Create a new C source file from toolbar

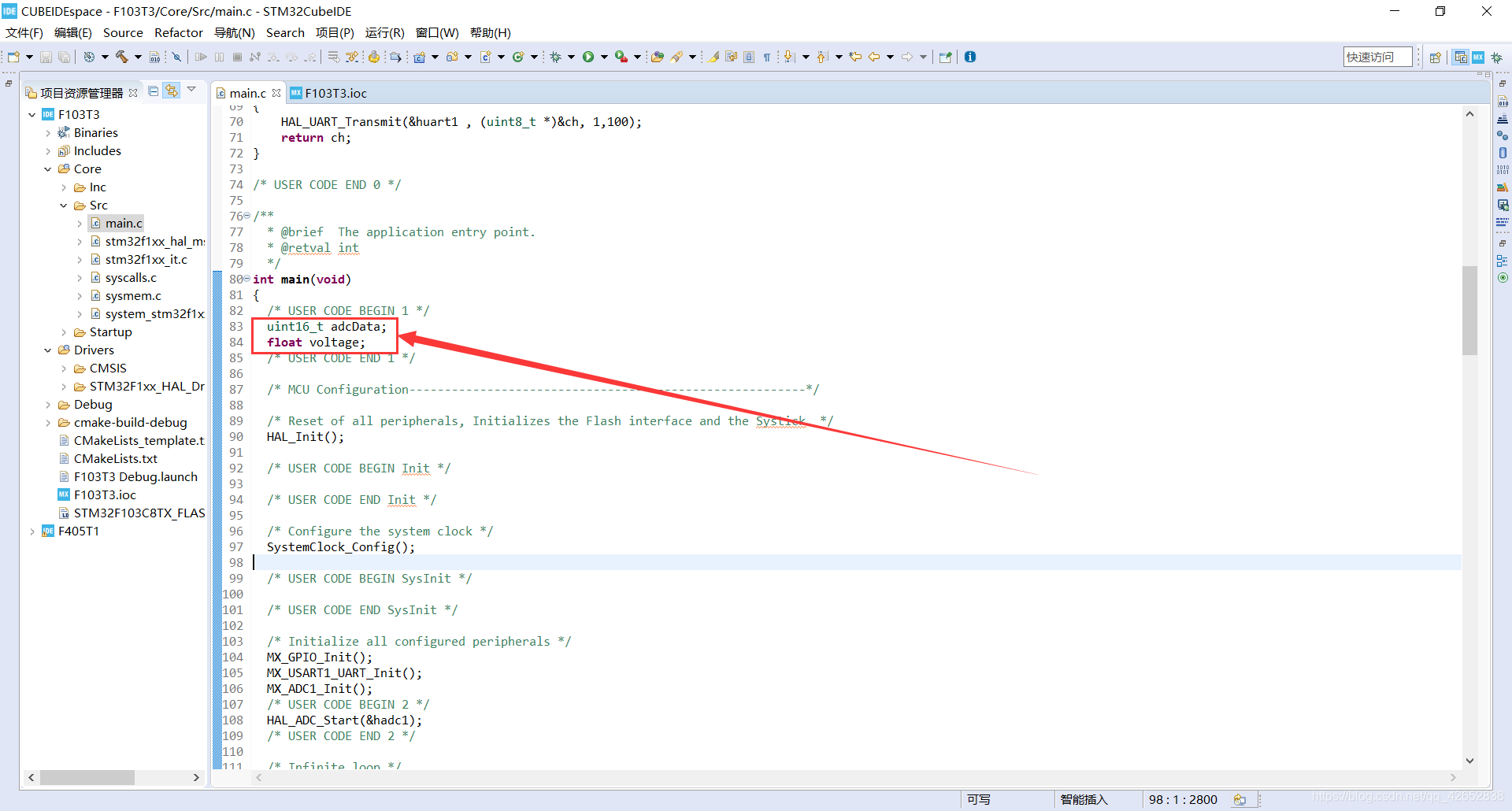485,57
